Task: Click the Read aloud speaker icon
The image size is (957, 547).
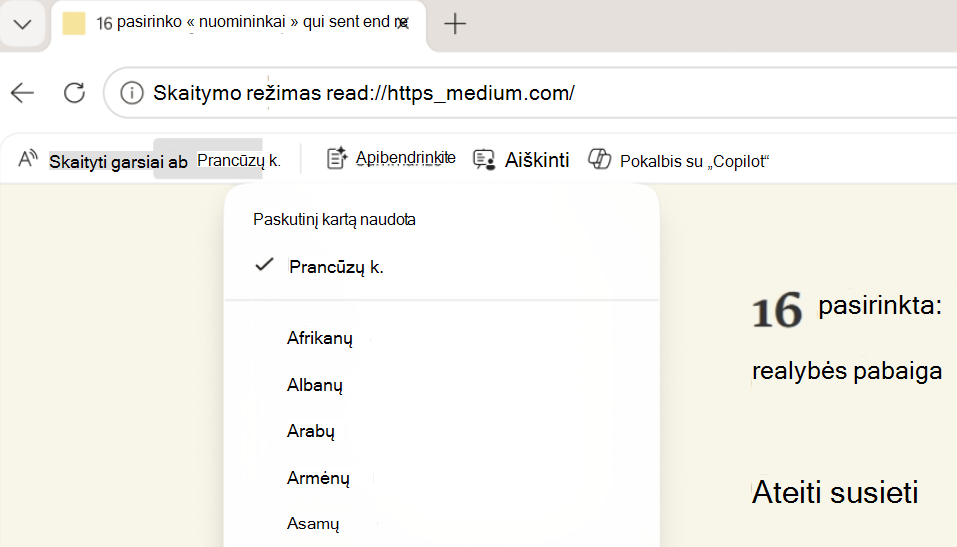Action: [28, 160]
